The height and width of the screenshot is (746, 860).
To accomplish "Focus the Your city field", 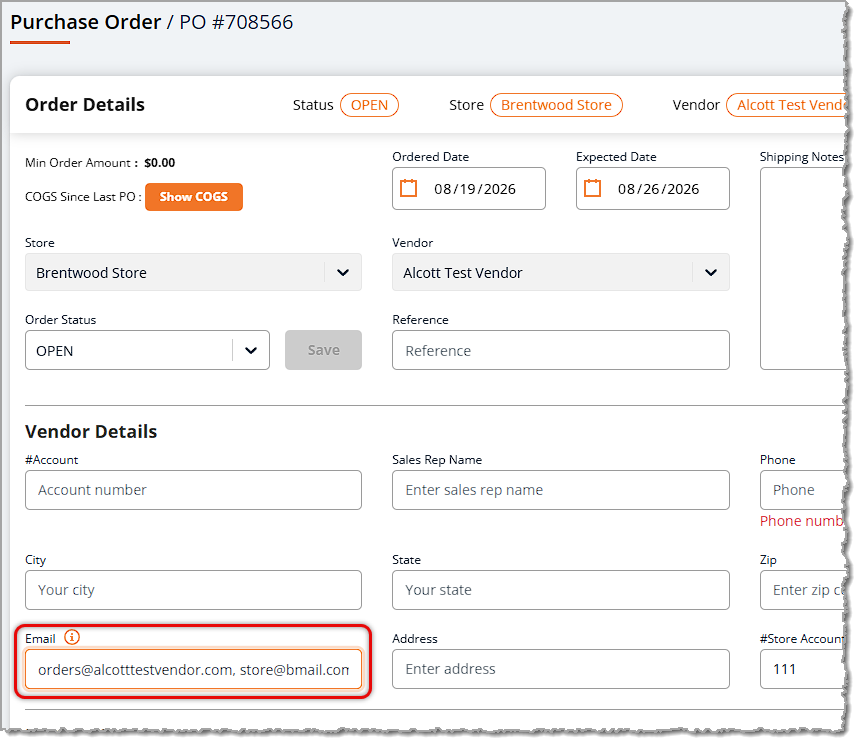I will (x=193, y=590).
